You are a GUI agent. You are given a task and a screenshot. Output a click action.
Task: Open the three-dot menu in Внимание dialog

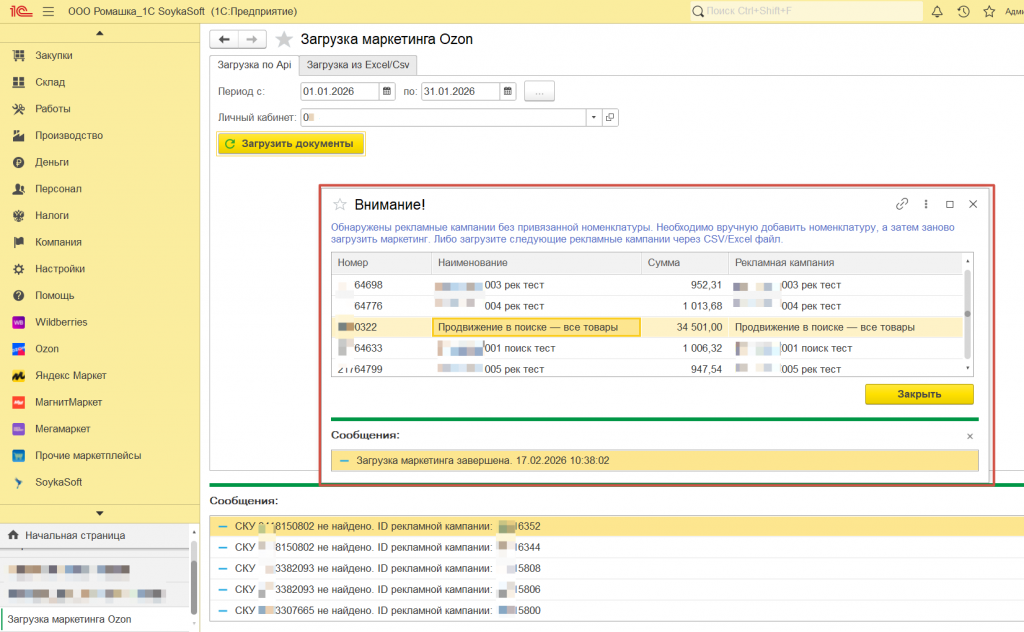click(926, 204)
